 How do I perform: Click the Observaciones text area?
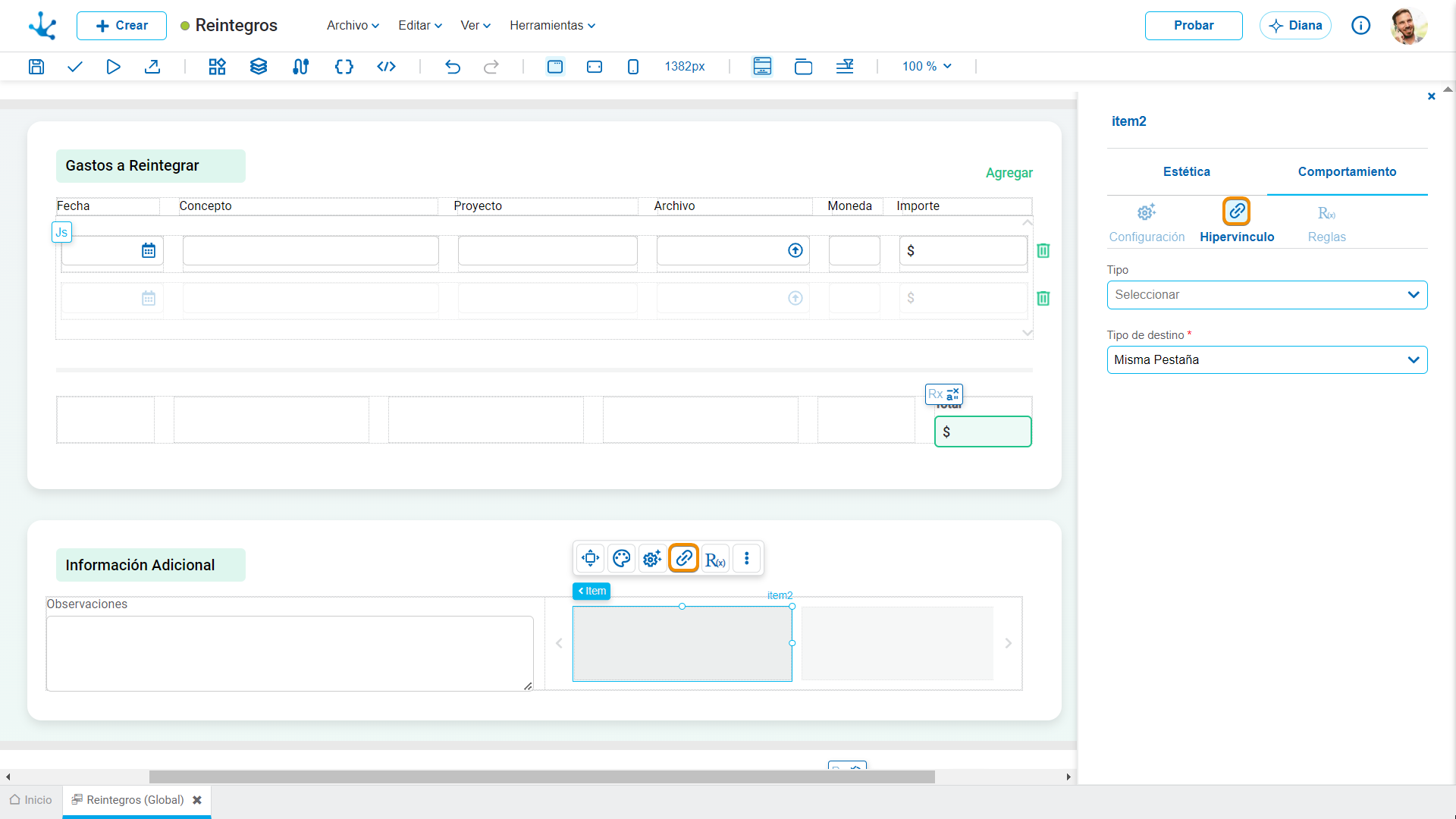tap(290, 654)
